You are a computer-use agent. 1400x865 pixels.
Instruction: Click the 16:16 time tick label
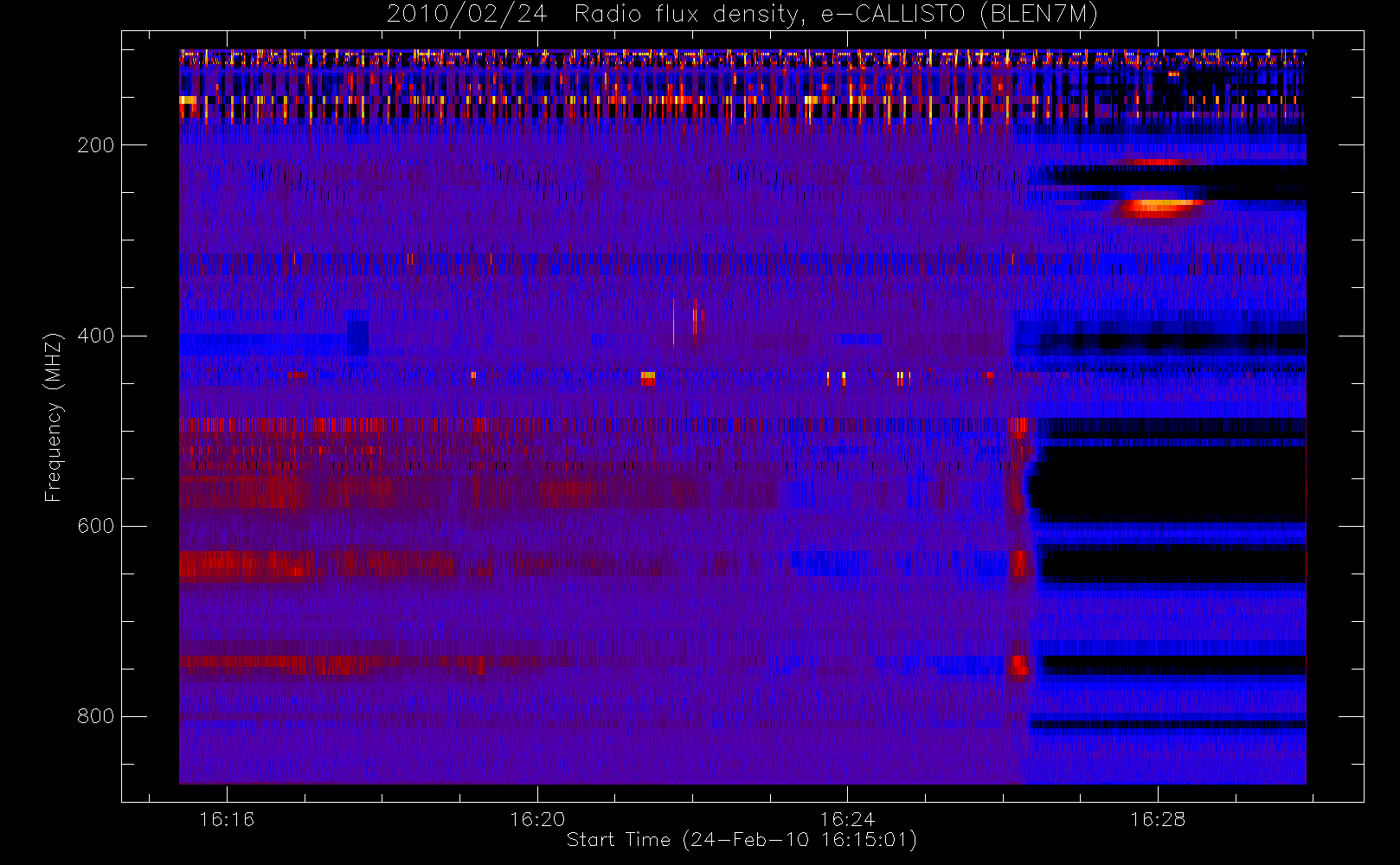click(227, 819)
